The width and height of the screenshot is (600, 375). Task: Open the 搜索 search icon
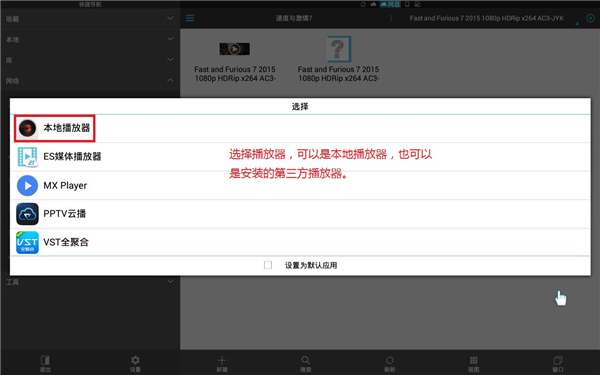[305, 360]
